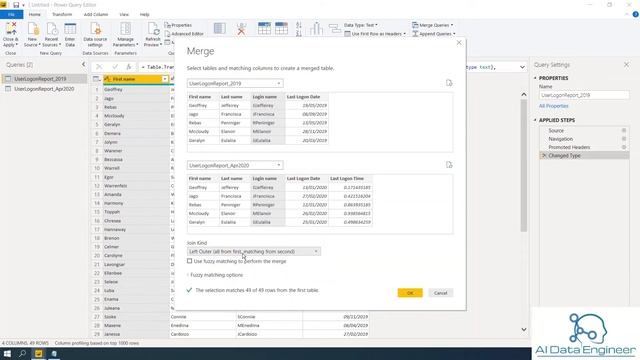Image resolution: width=640 pixels, height=360 pixels.
Task: Expand the formula bar with its chevron
Action: tap(522, 67)
